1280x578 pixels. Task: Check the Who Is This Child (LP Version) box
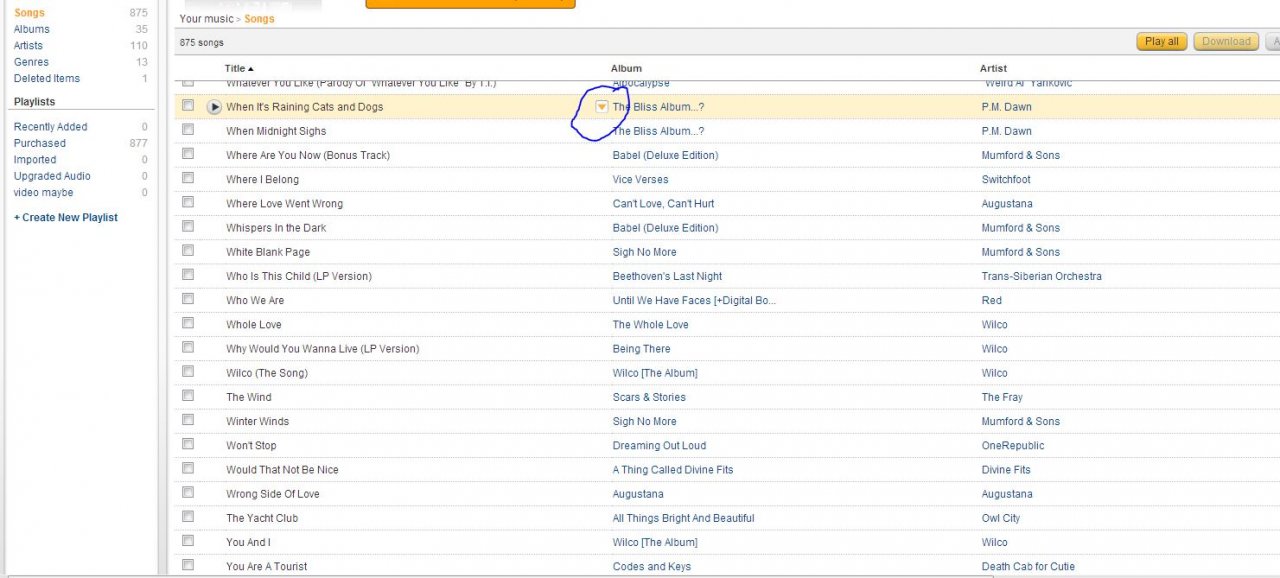(188, 275)
